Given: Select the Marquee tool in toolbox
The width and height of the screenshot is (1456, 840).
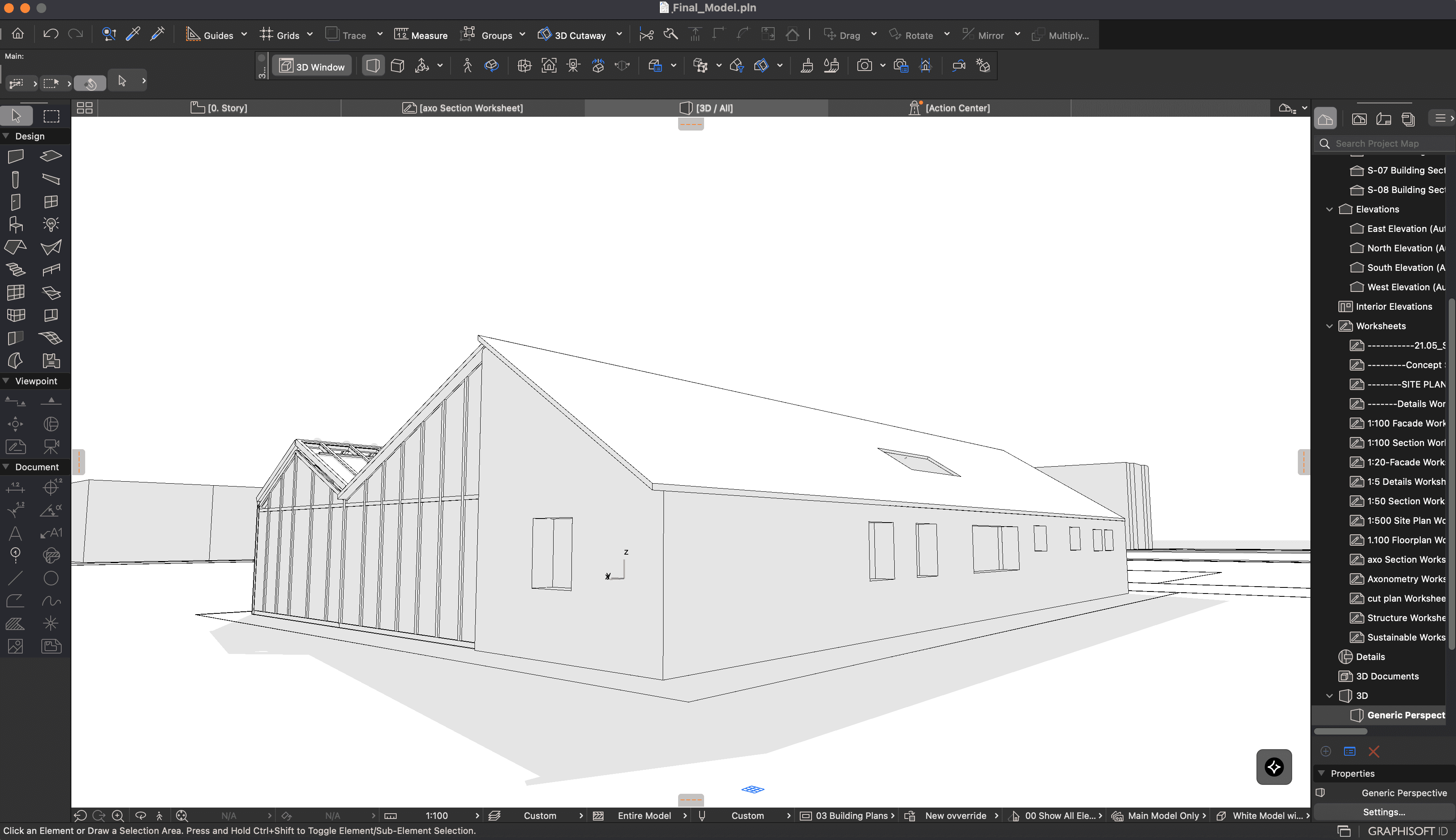Looking at the screenshot, I should [52, 116].
